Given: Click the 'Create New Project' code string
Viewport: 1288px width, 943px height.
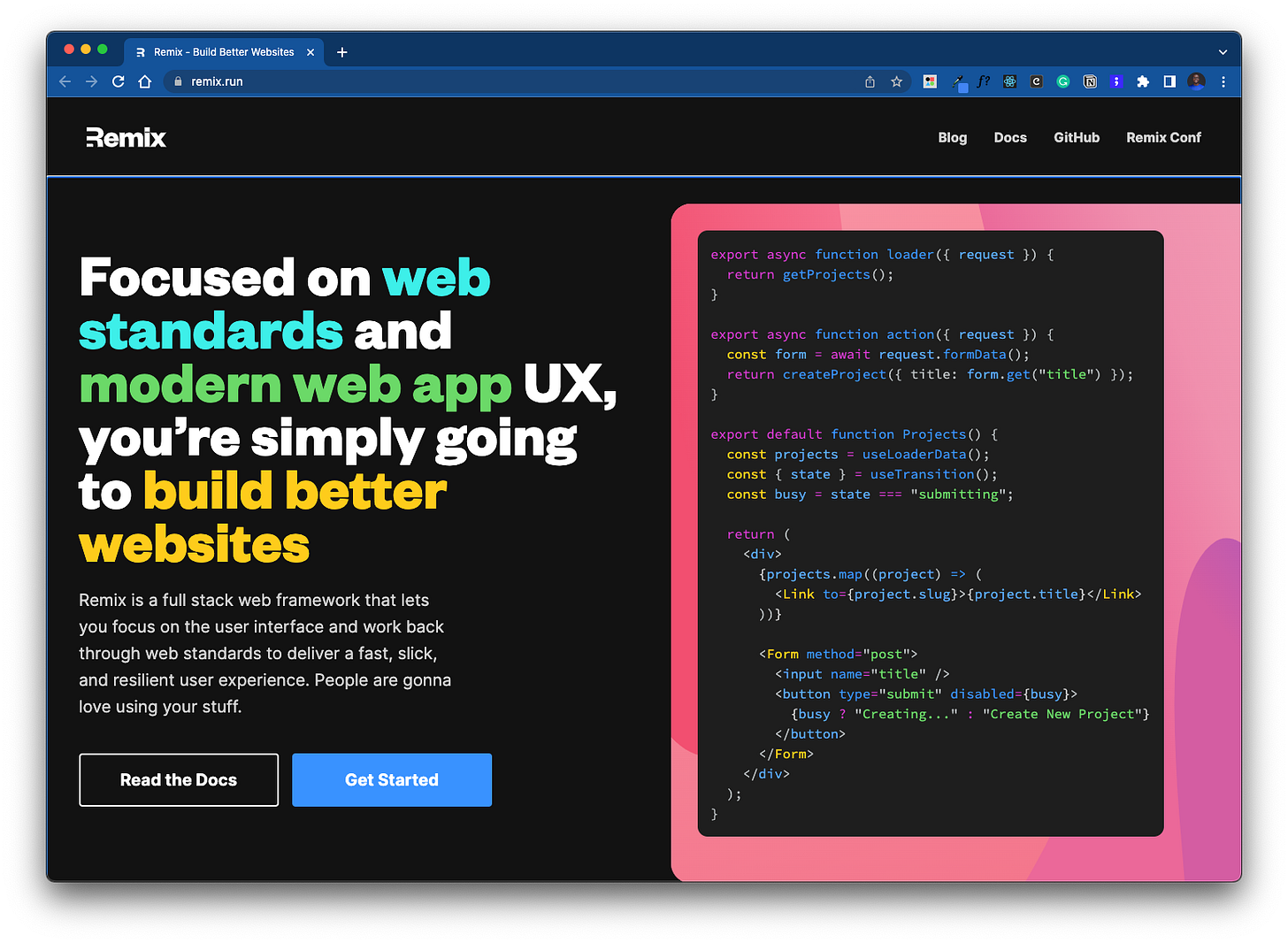Looking at the screenshot, I should [x=1062, y=715].
